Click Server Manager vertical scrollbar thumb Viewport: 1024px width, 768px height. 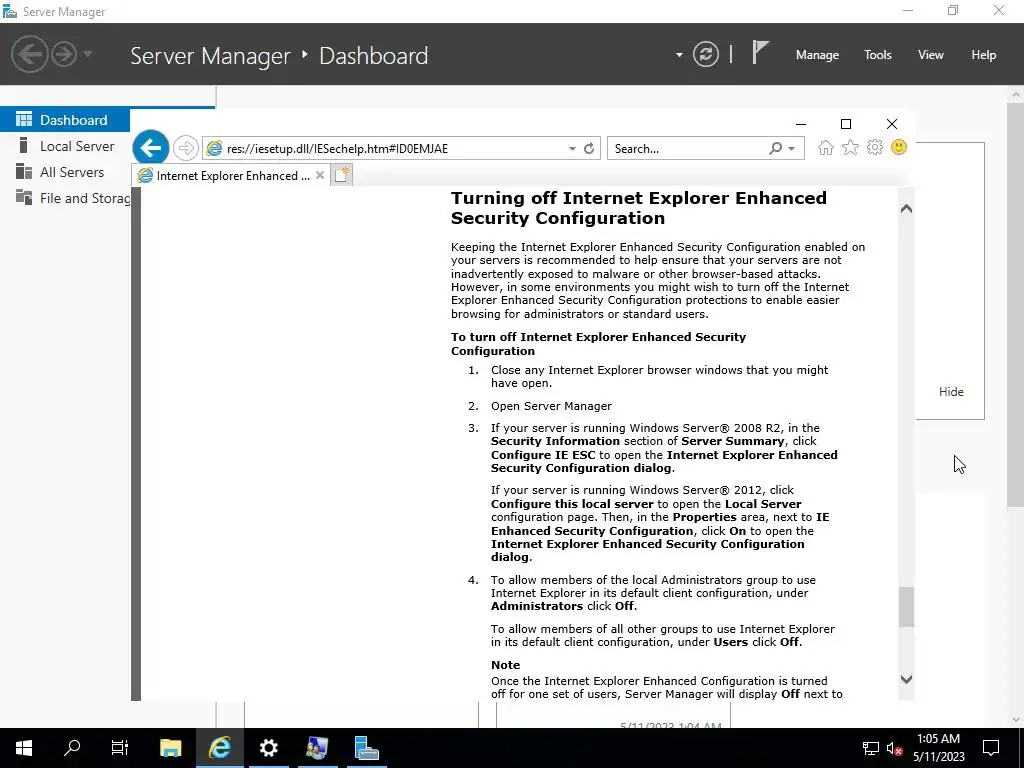(1016, 304)
